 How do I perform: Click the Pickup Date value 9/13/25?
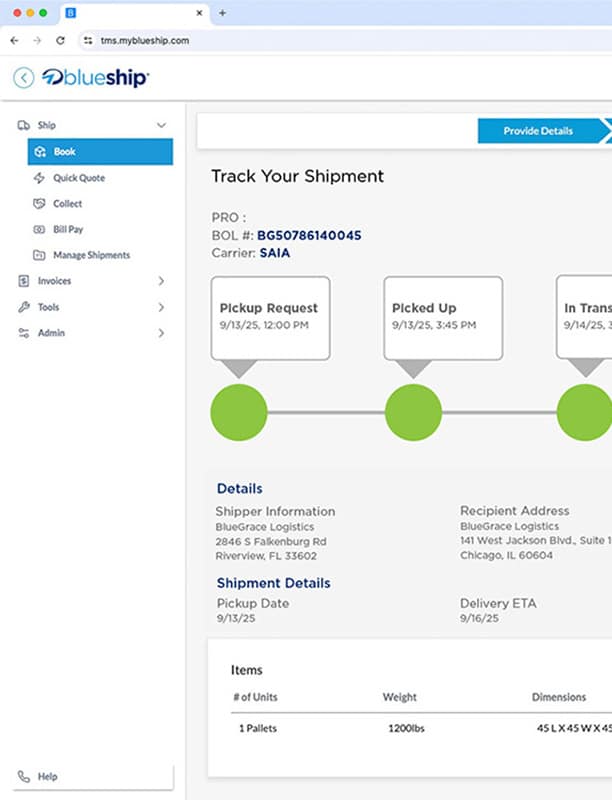pyautogui.click(x=236, y=618)
